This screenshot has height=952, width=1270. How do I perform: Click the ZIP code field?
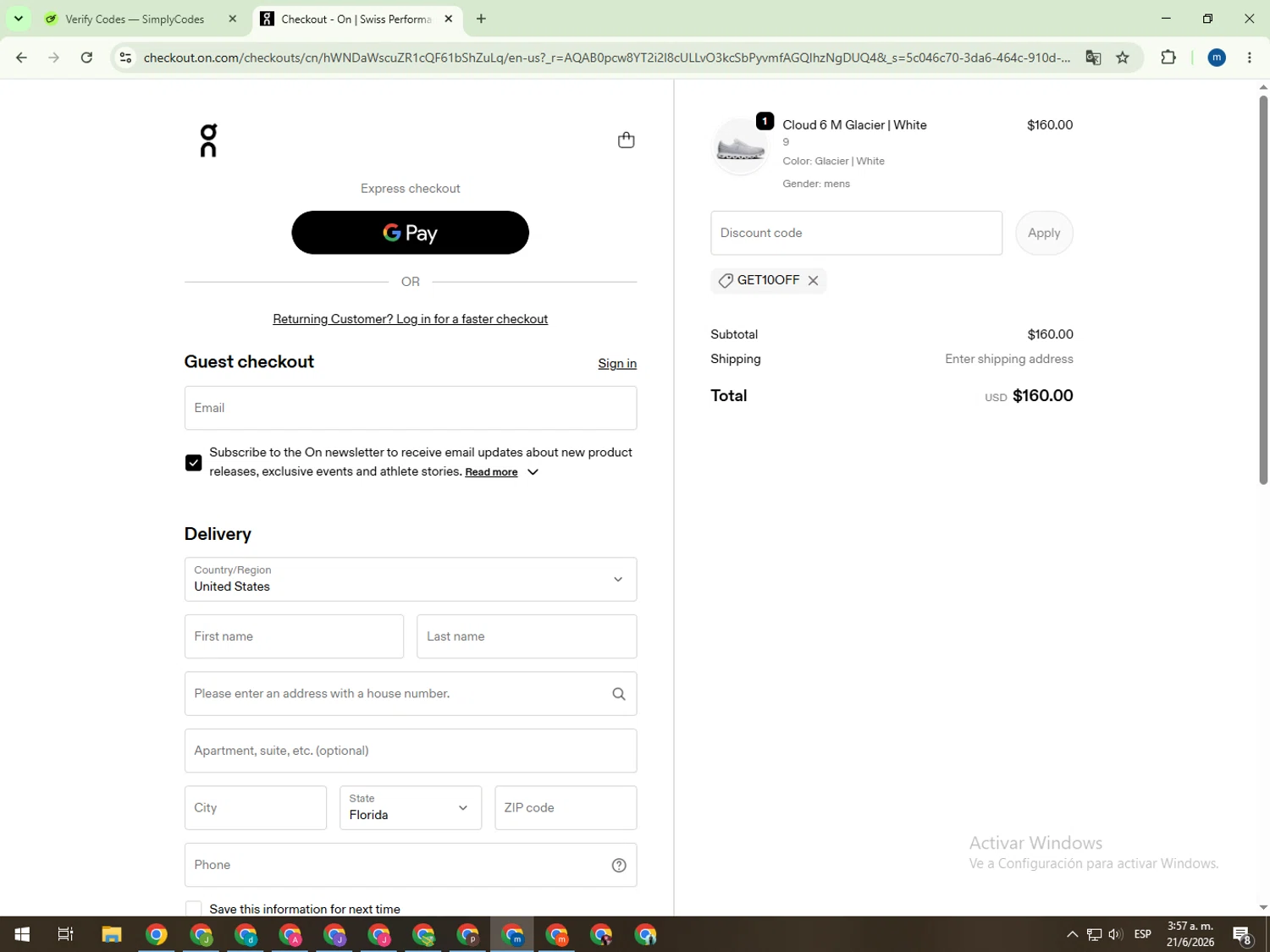[566, 808]
